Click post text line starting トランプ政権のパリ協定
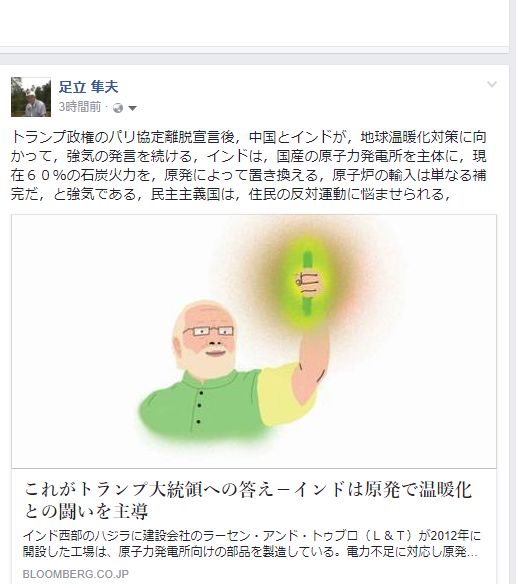Screen dimensions: 516x584 [248, 137]
